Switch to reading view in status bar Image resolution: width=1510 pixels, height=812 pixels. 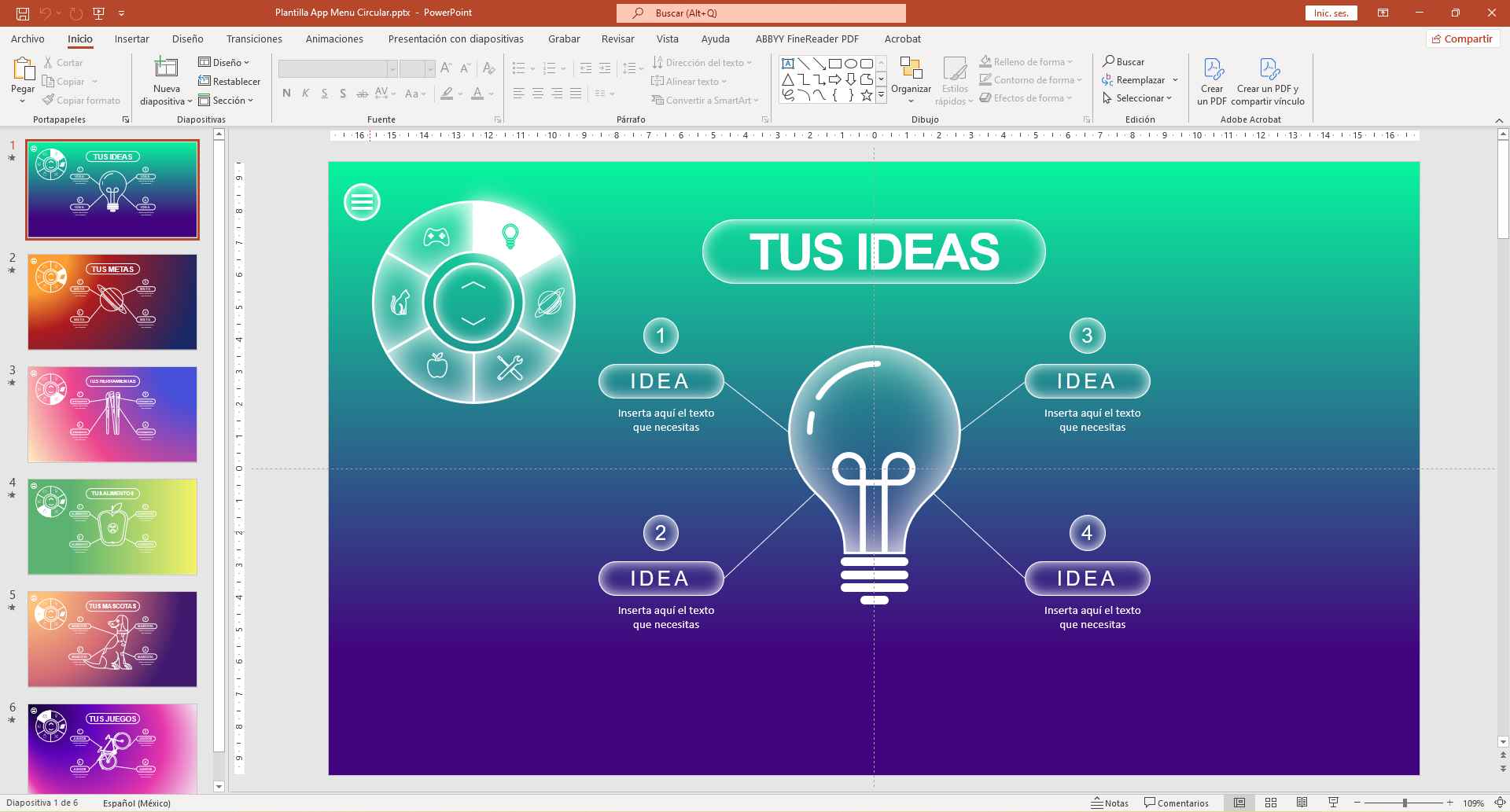click(x=1302, y=803)
